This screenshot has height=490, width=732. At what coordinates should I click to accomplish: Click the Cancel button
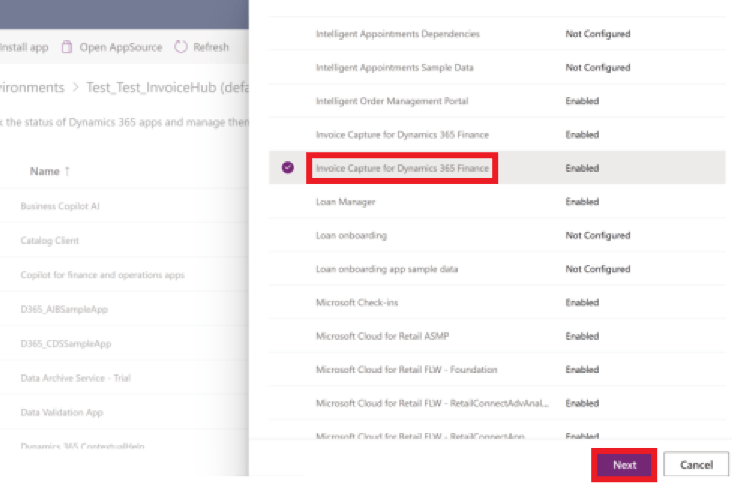pyautogui.click(x=696, y=465)
